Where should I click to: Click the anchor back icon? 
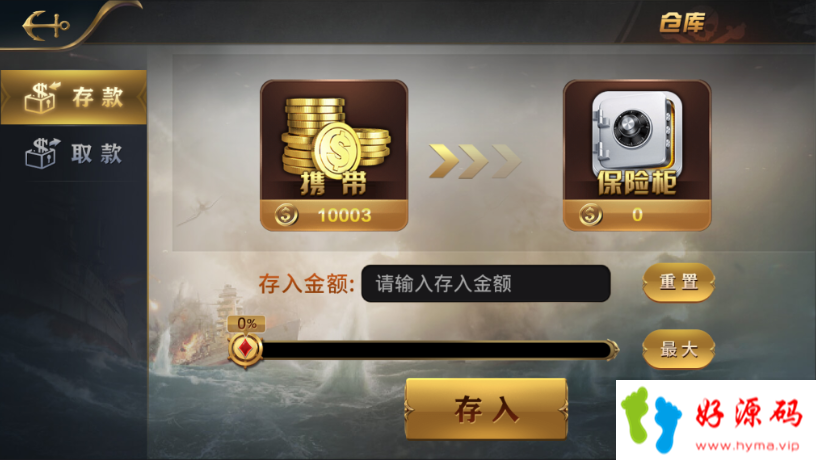point(46,25)
